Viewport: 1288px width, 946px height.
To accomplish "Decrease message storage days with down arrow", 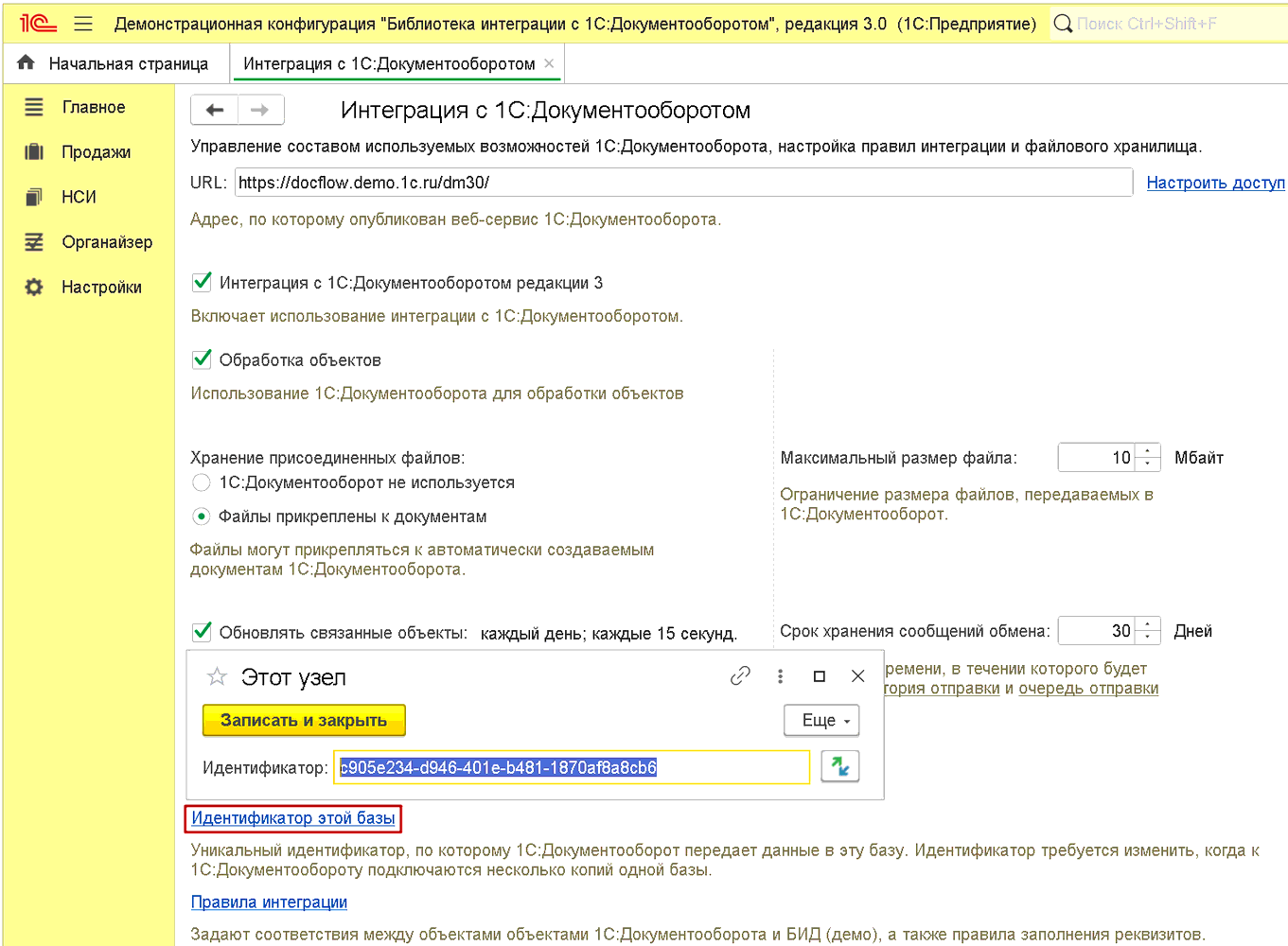I will point(1148,637).
